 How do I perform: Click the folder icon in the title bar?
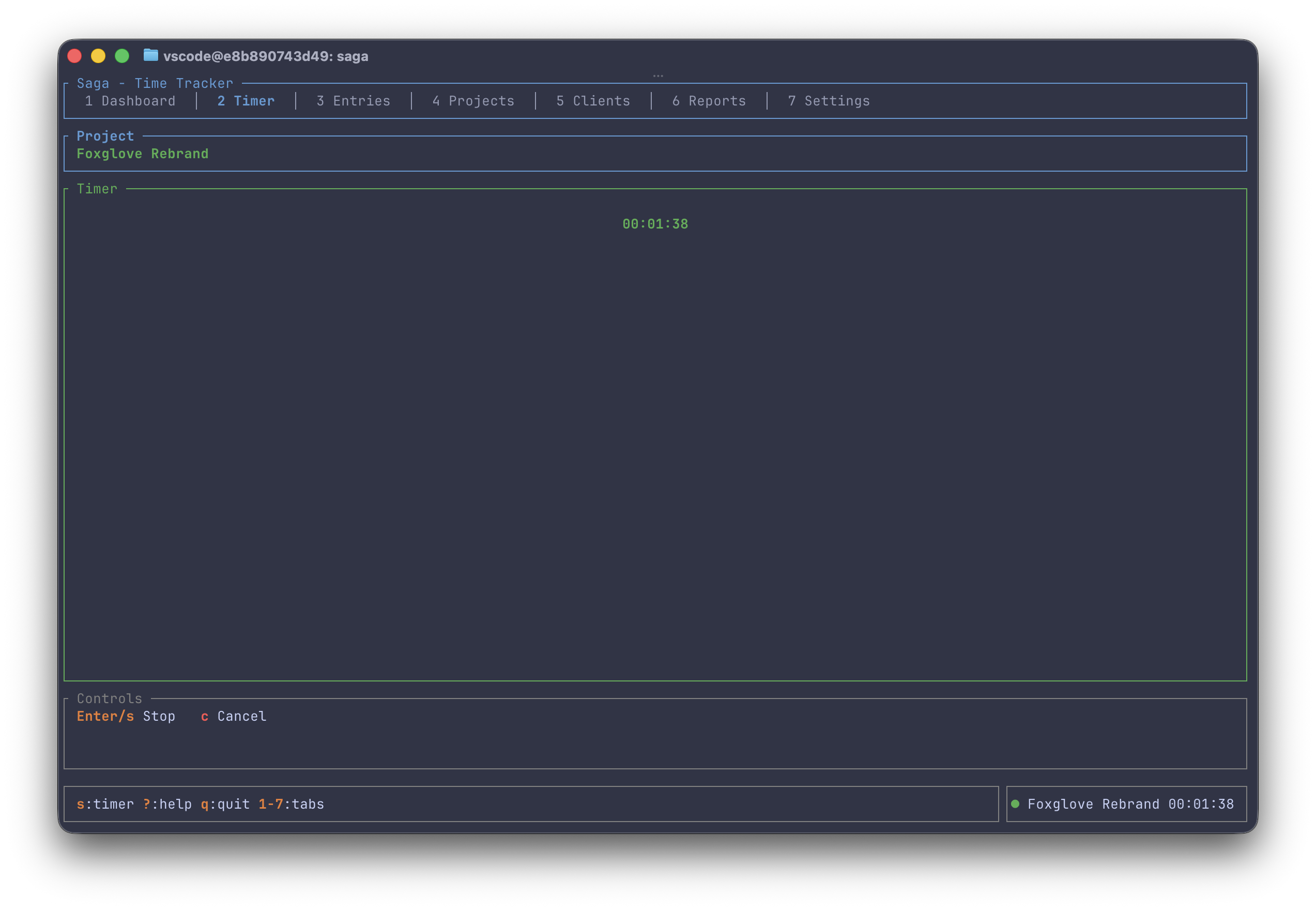[150, 55]
